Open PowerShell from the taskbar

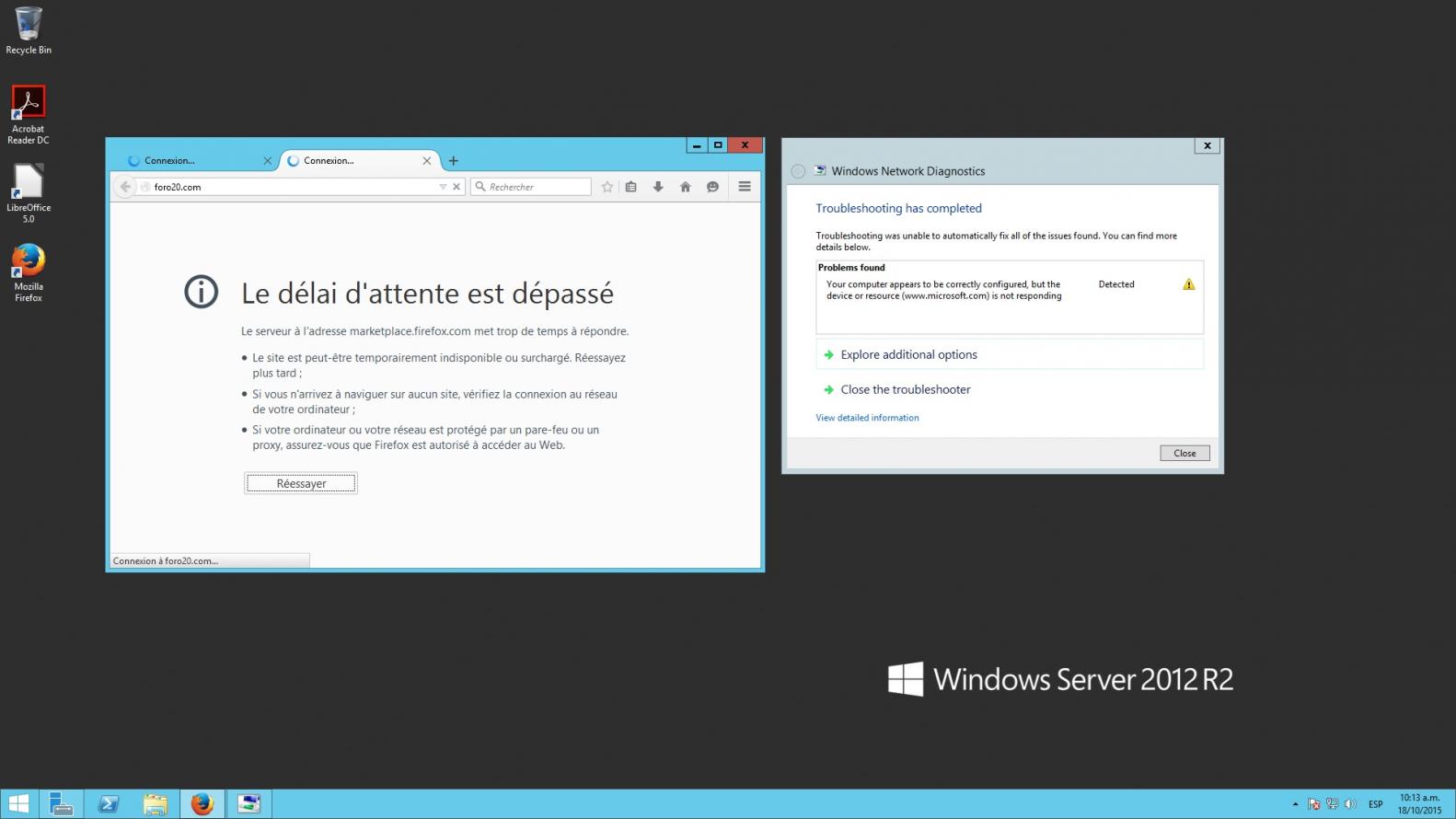[x=109, y=804]
